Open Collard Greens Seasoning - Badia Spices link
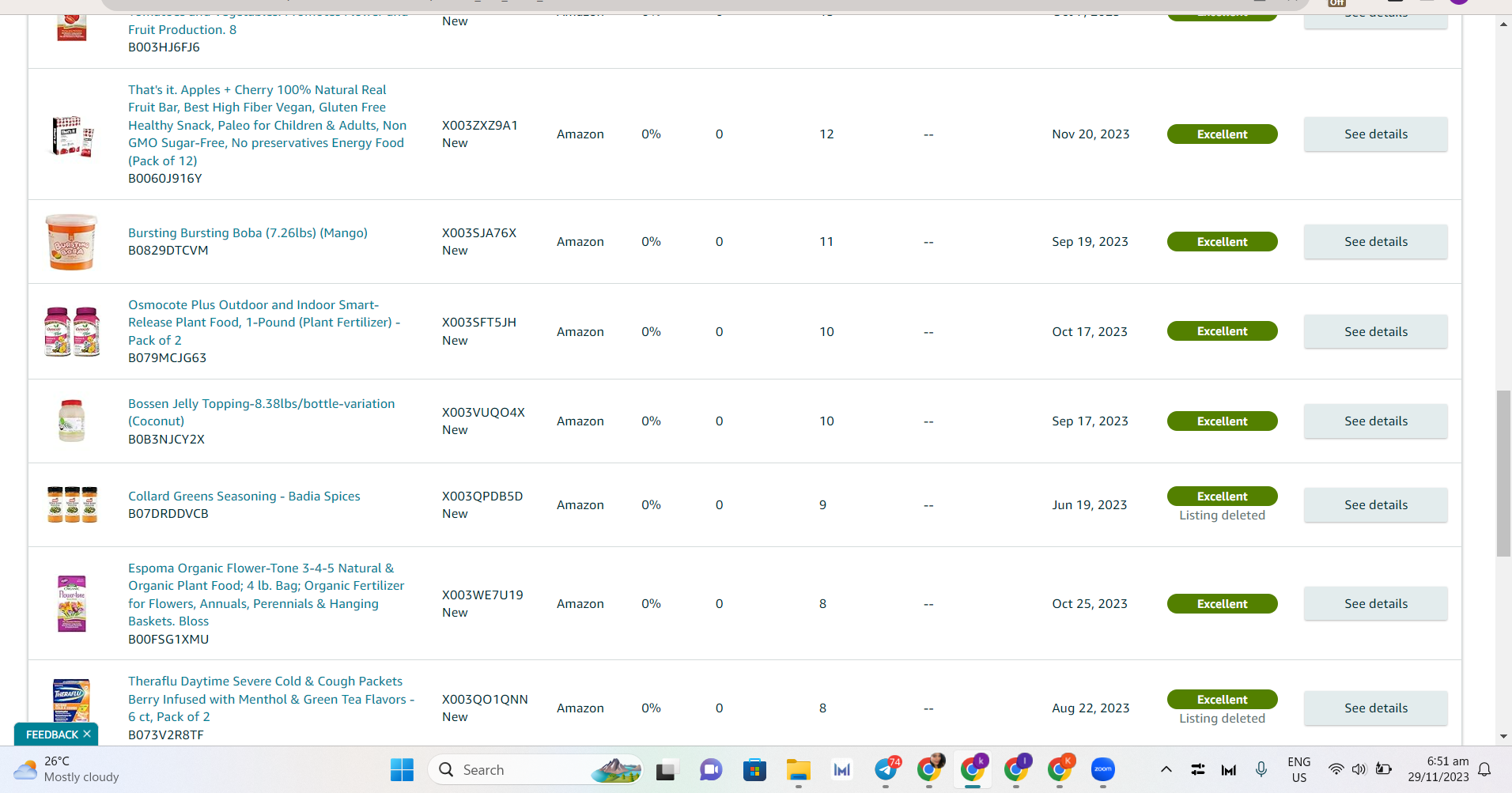This screenshot has height=793, width=1512. 244,496
